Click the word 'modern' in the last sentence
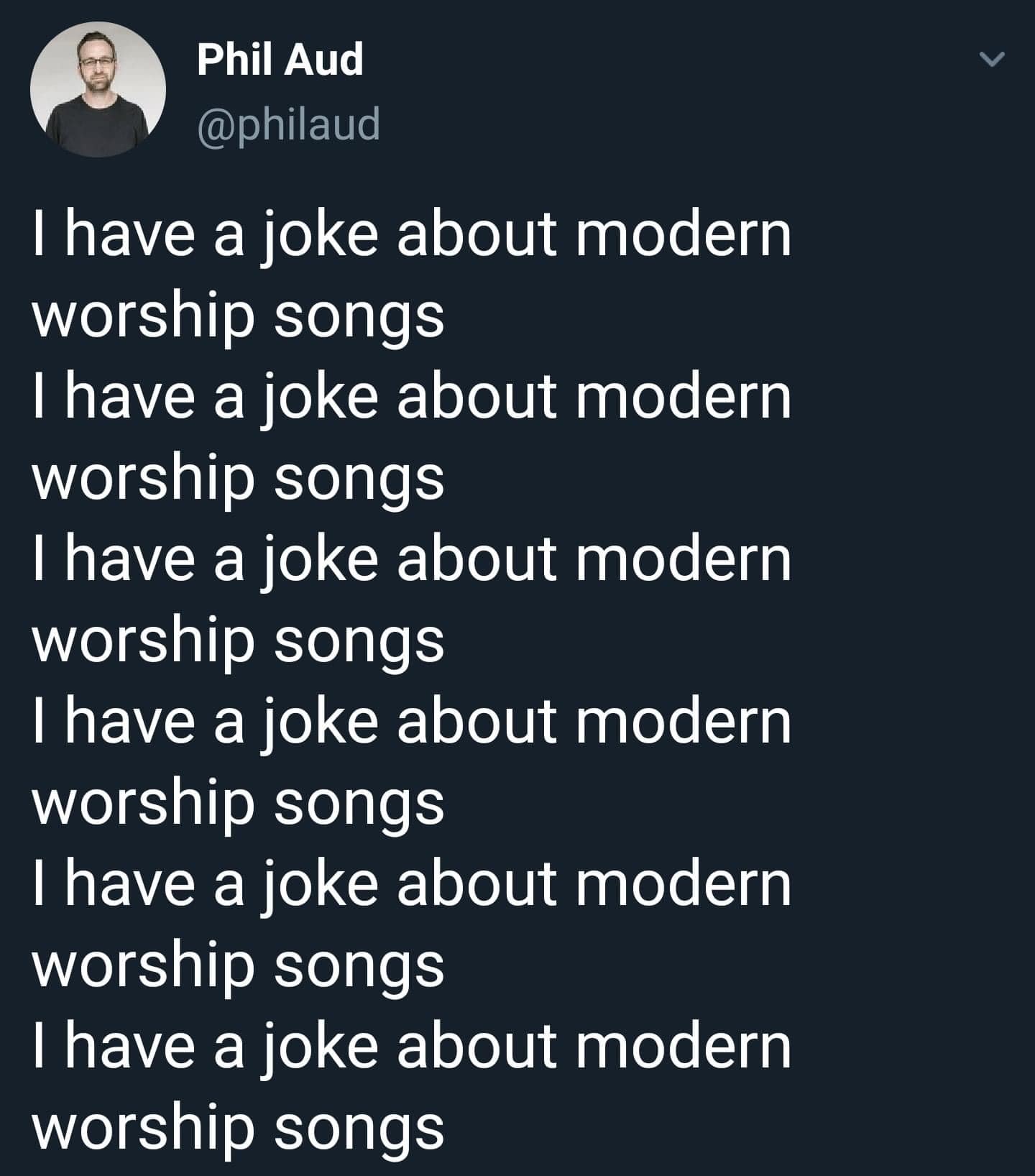The image size is (1035, 1176). [x=683, y=1047]
